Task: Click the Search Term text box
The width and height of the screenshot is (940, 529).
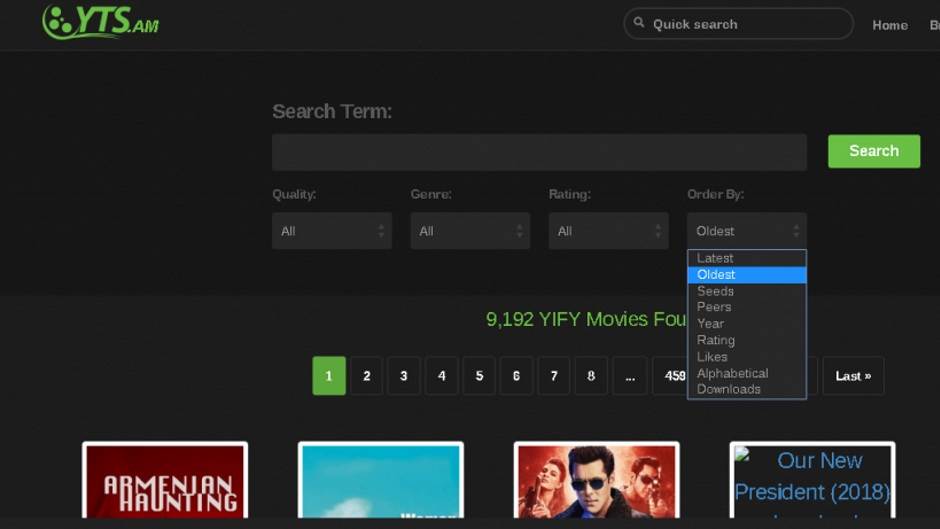Action: [x=539, y=152]
